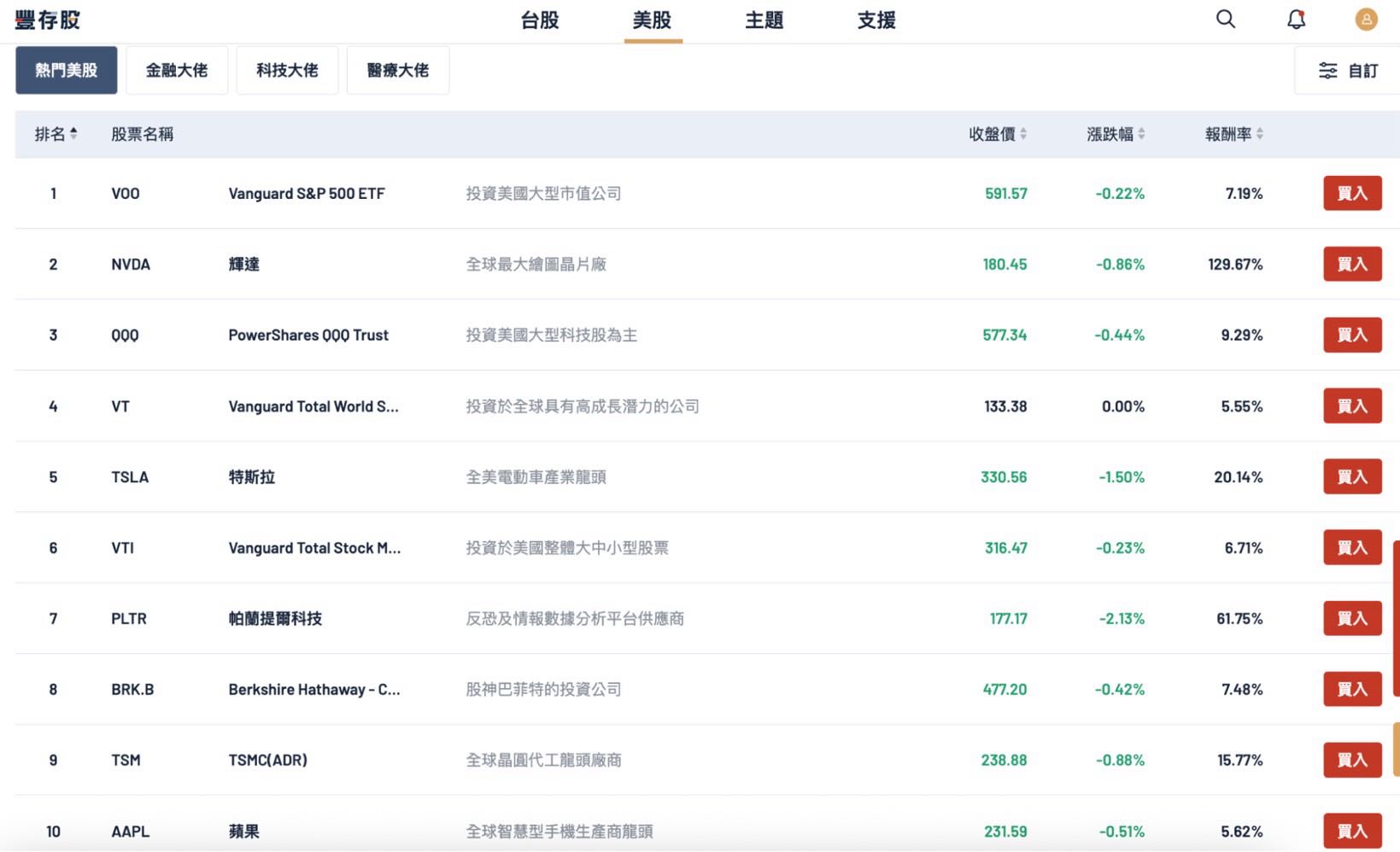Open the 主題 menu tab
The width and height of the screenshot is (1400, 852).
pos(764,20)
